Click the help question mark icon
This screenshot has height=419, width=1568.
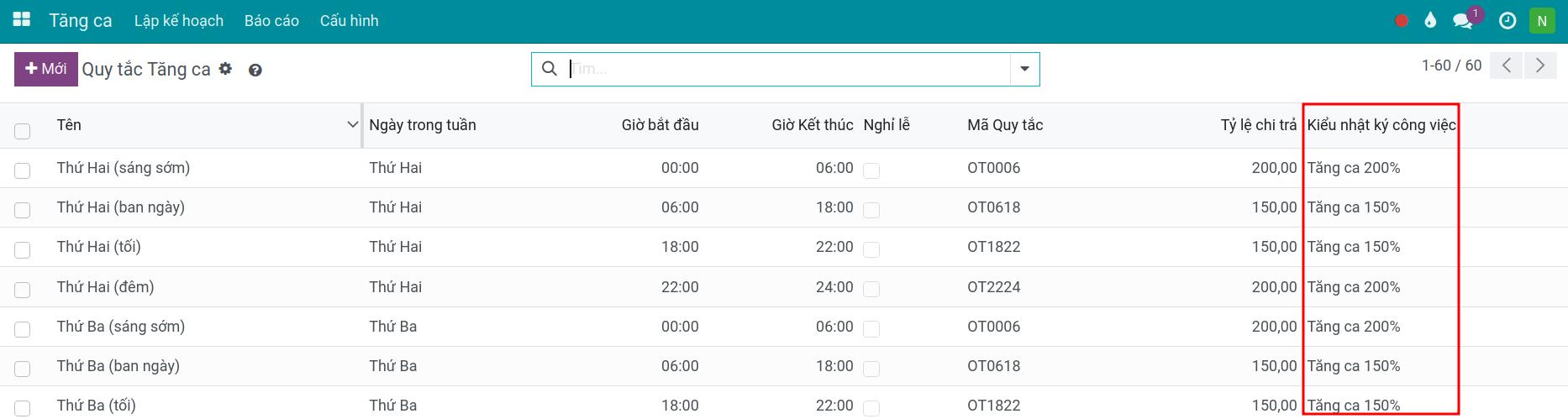click(x=255, y=71)
